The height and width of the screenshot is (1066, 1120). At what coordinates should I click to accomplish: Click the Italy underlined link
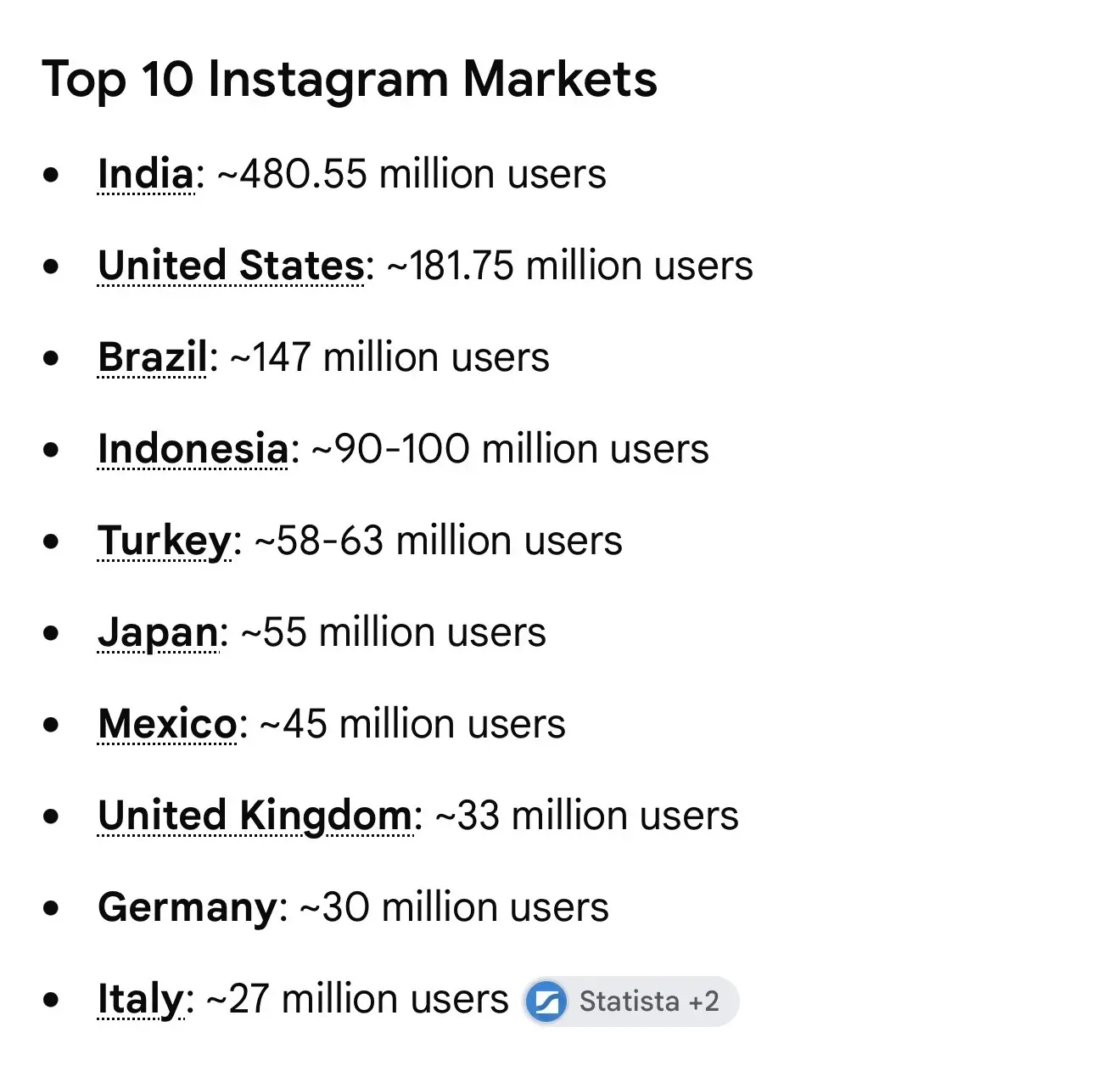coord(141,1000)
